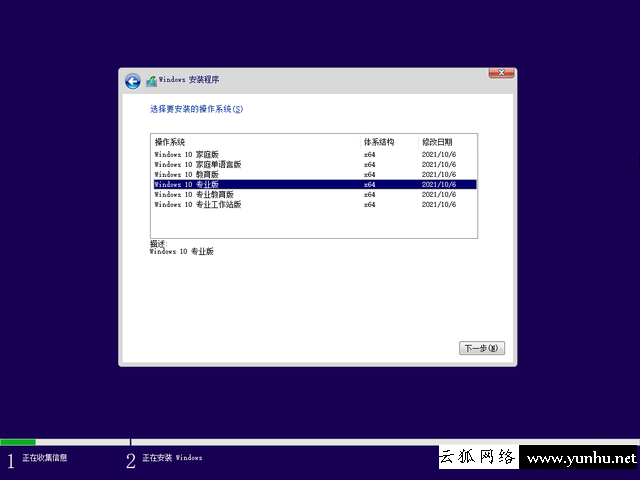Click the 操作系统 column header
This screenshot has width=640, height=480.
[256, 142]
